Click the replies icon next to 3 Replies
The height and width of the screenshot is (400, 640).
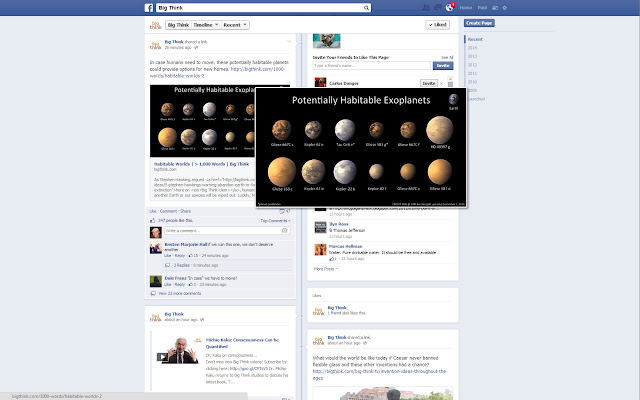click(x=167, y=265)
